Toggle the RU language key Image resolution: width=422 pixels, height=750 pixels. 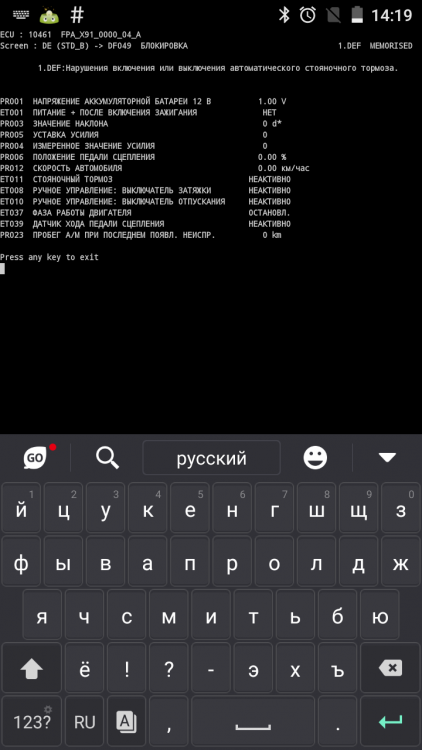tap(84, 722)
